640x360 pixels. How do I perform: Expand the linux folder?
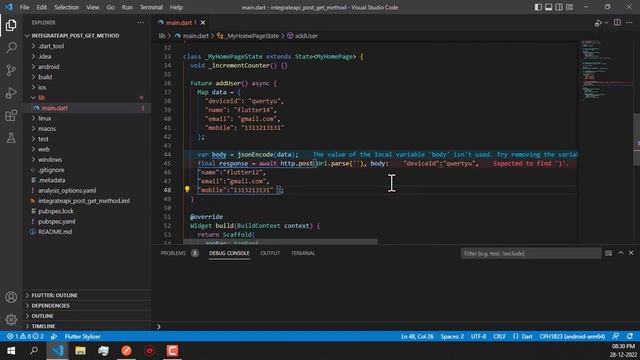[x=44, y=118]
